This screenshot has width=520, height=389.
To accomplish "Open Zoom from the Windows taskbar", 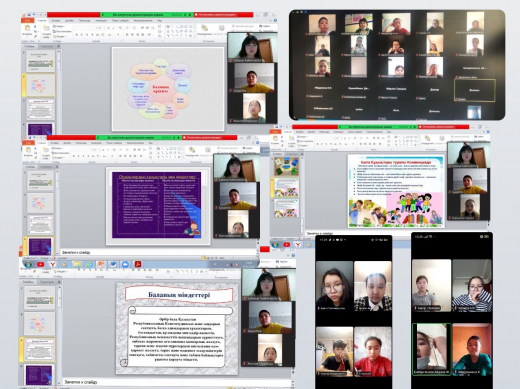I will click(125, 265).
